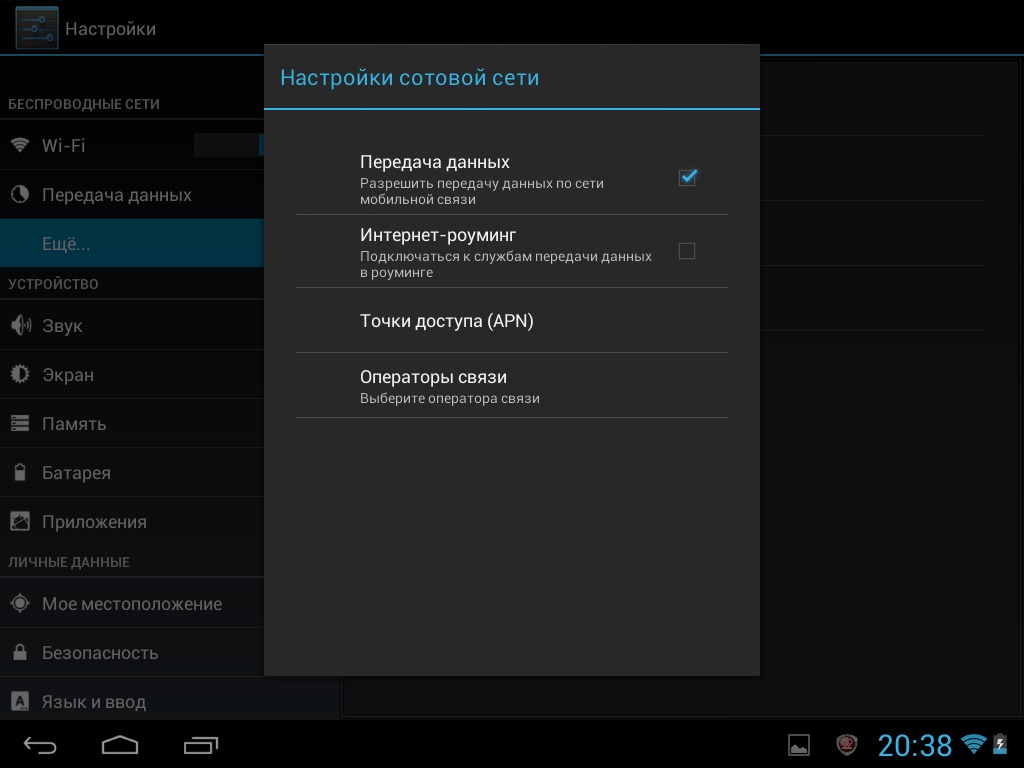
Task: Tap the Звук speaker icon
Action: [20, 326]
